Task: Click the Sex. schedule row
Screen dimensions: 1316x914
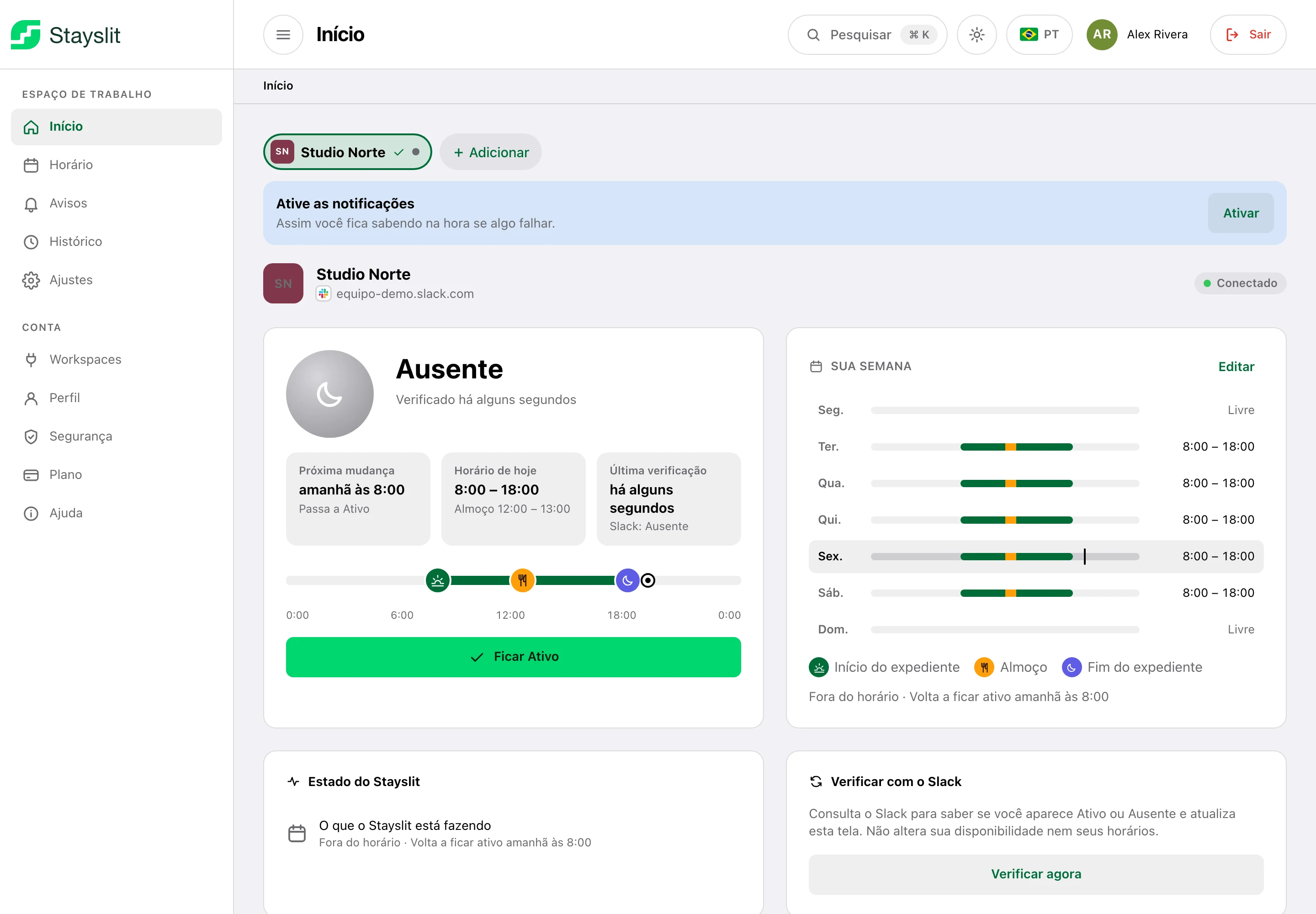Action: 1035,556
